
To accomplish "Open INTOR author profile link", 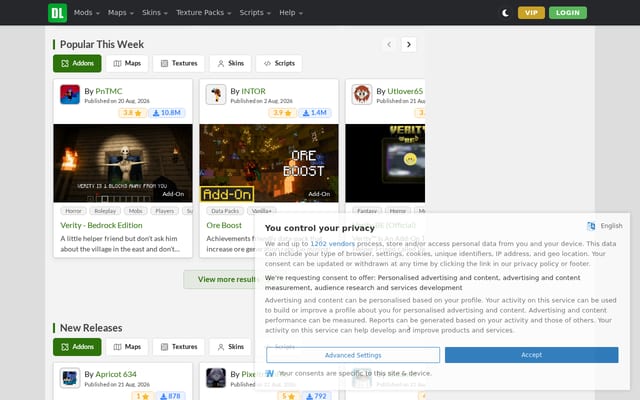I will (253, 91).
